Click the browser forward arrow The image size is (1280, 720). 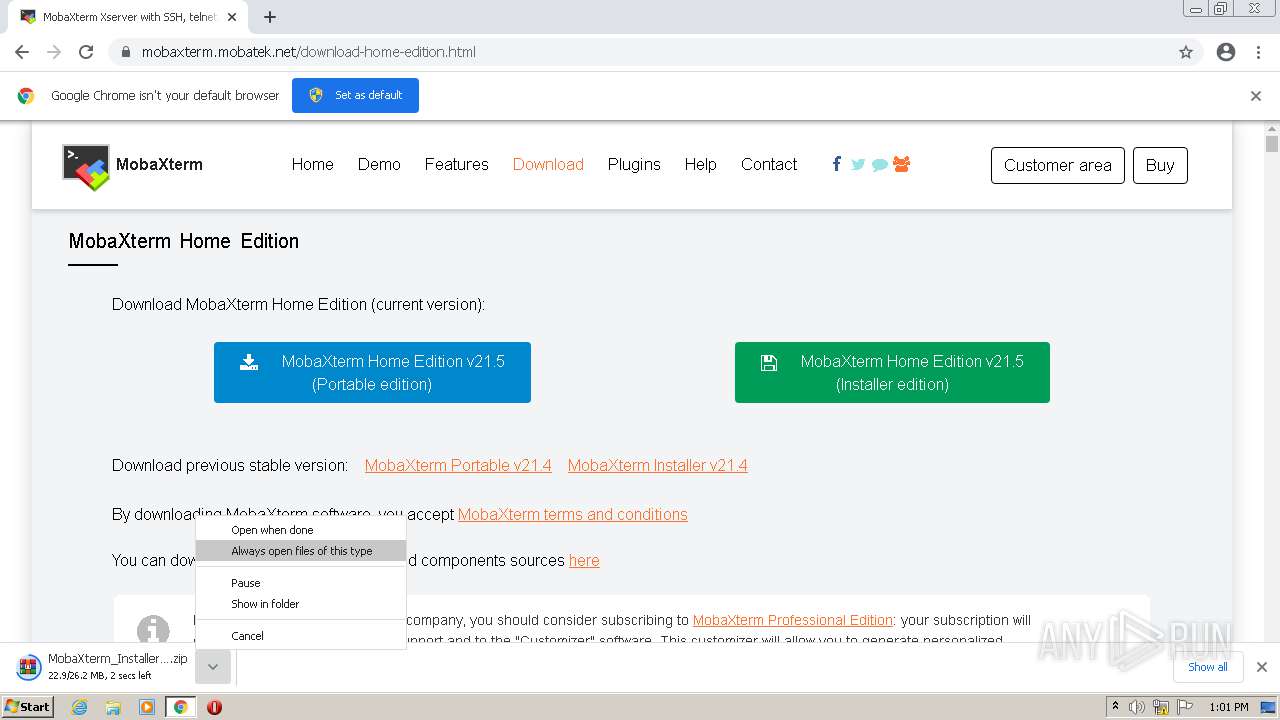click(54, 52)
